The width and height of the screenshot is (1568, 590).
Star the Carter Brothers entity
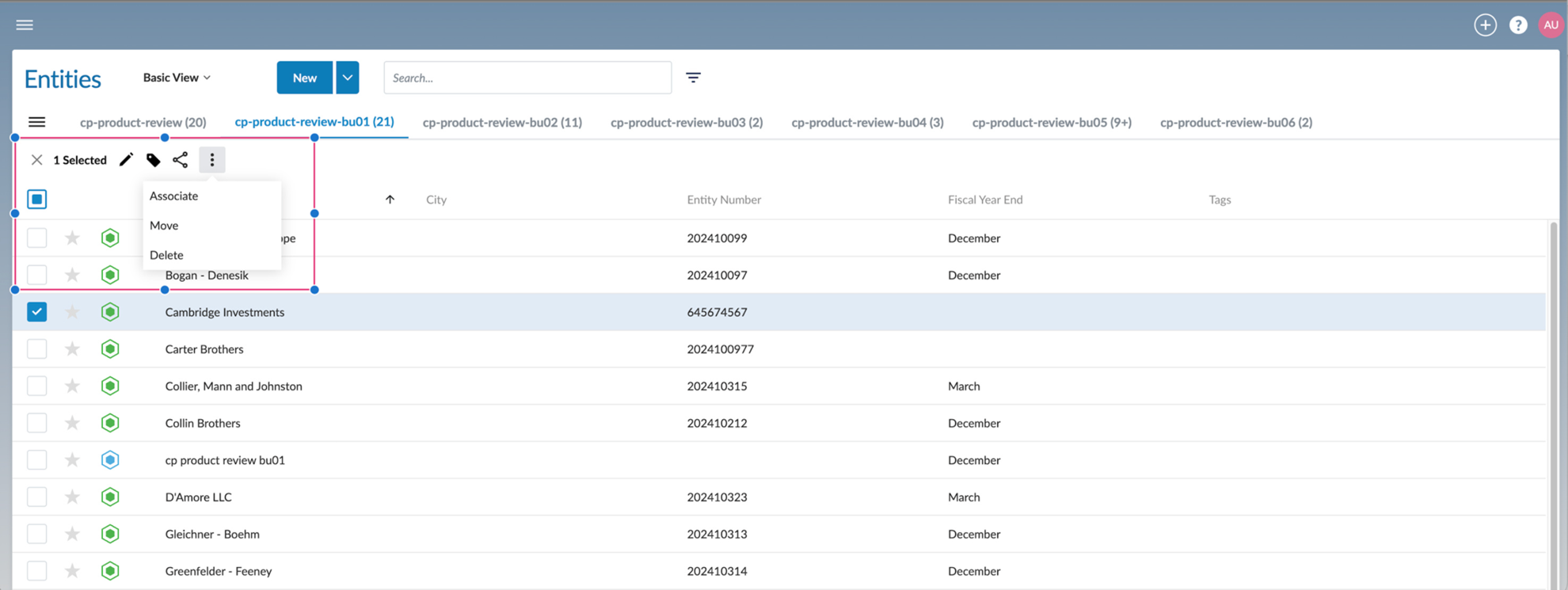pyautogui.click(x=72, y=349)
